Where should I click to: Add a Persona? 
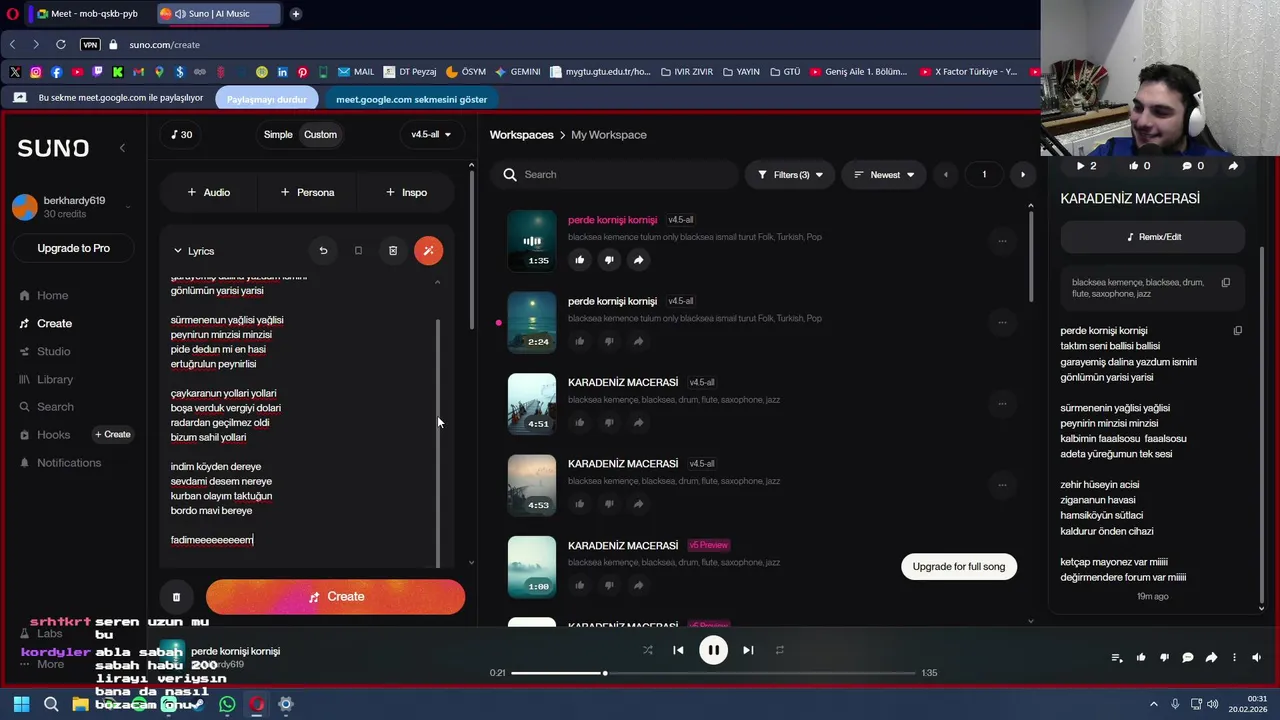pos(307,192)
